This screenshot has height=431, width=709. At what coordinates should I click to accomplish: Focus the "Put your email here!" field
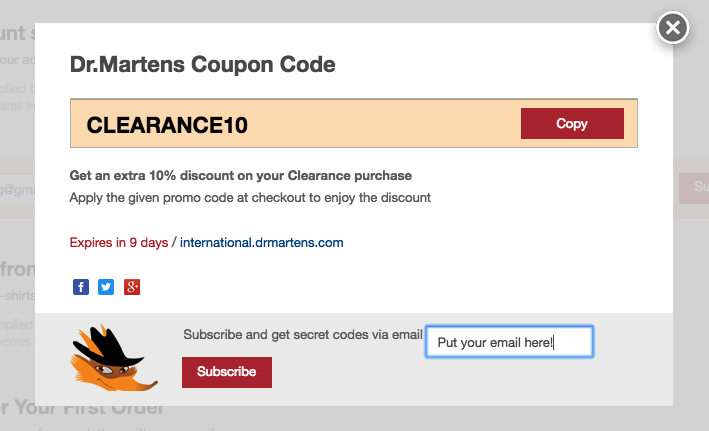509,342
